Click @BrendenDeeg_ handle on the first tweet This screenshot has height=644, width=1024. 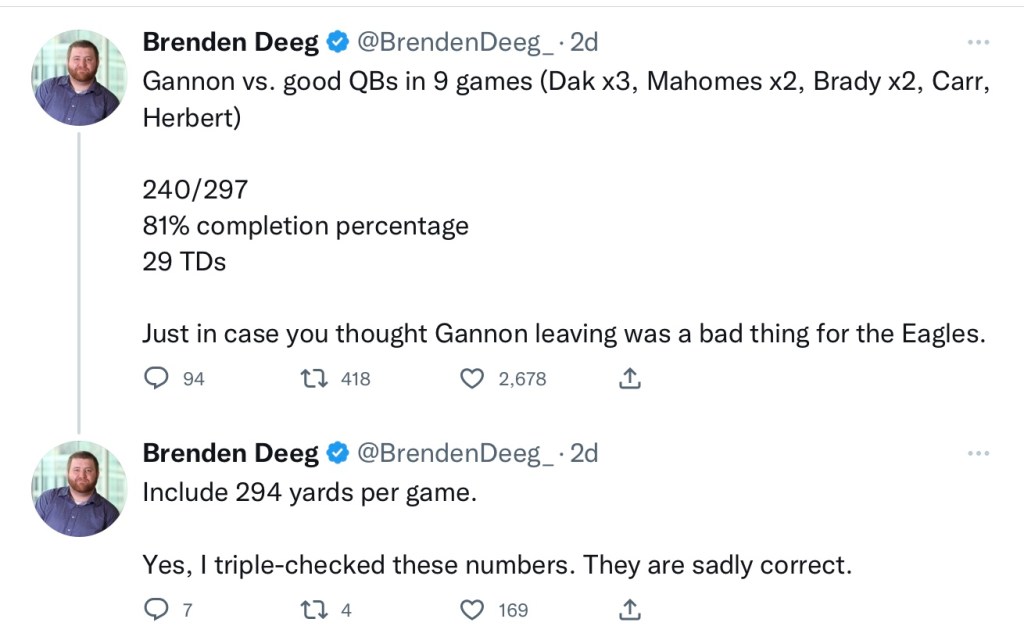pos(455,42)
